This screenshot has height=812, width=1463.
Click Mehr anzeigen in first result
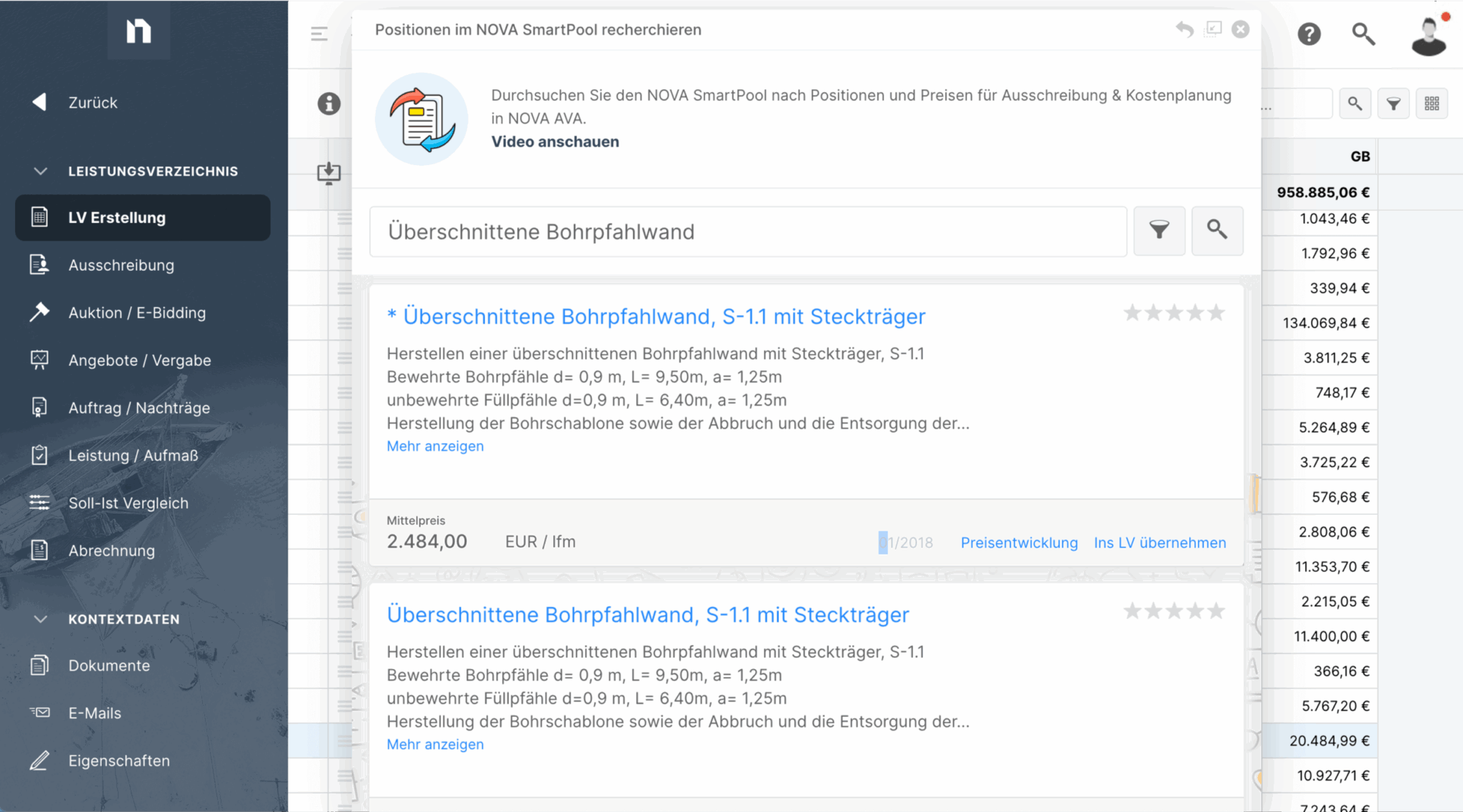tap(435, 446)
